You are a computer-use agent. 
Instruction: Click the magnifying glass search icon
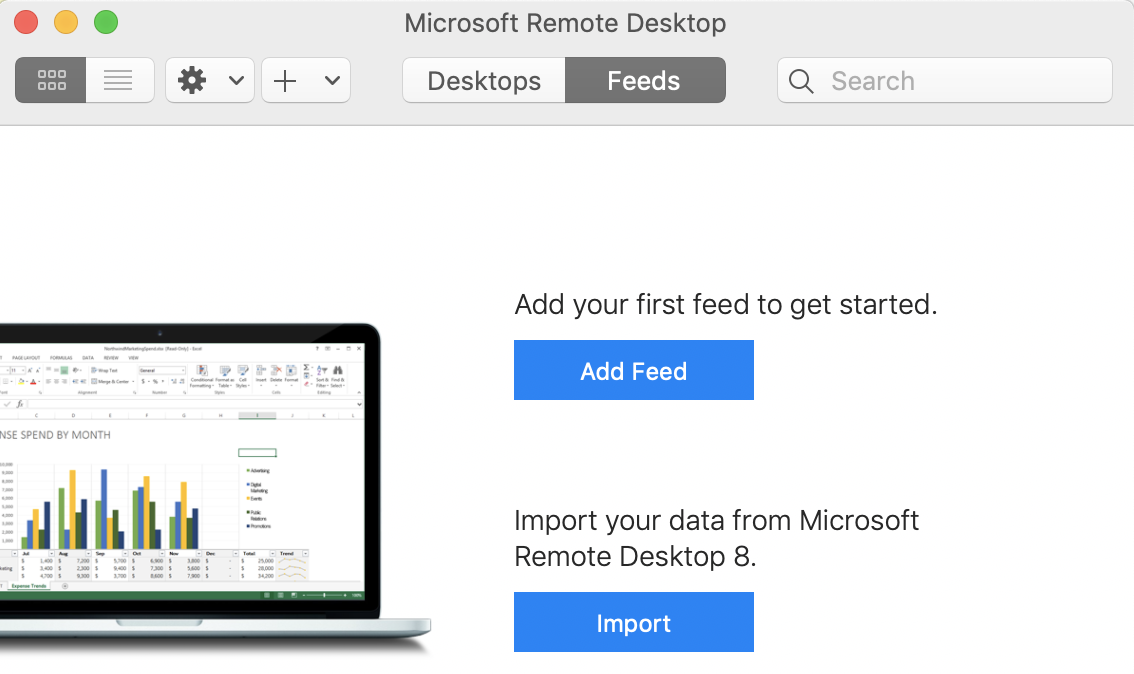[x=801, y=81]
